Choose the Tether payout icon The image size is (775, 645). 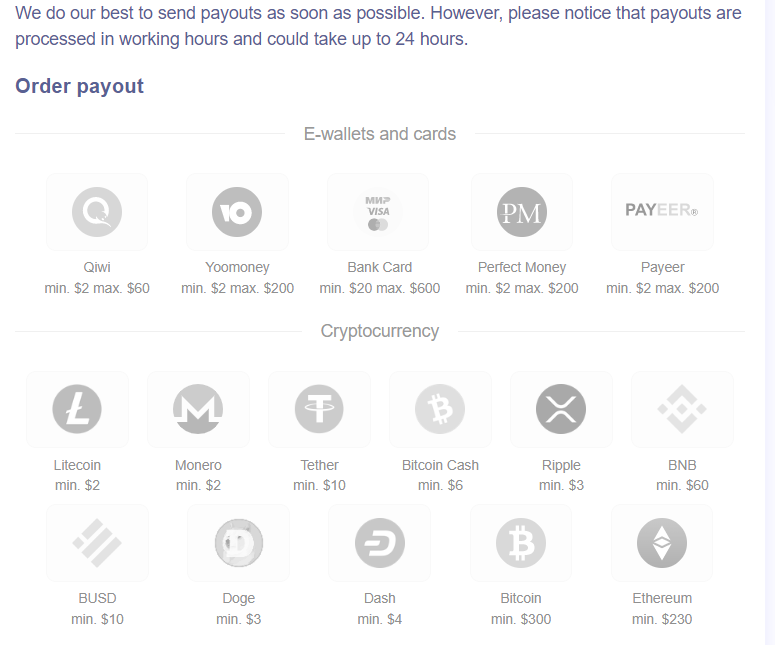click(x=319, y=409)
